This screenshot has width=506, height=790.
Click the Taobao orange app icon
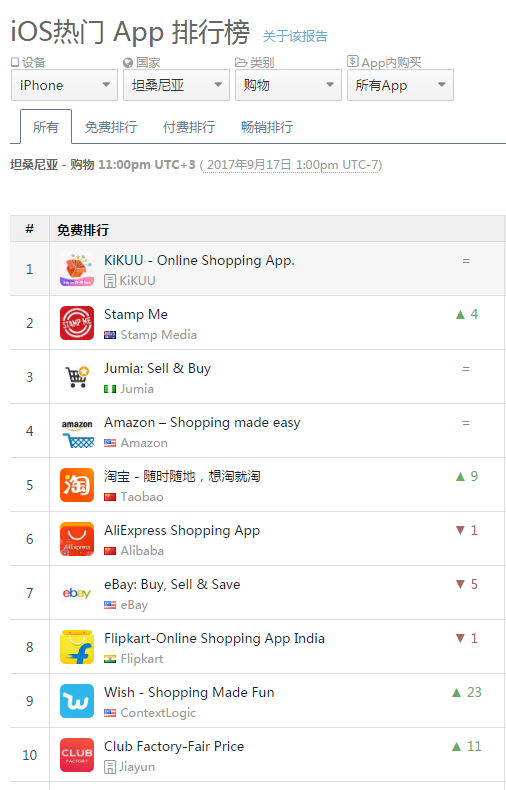(x=77, y=485)
